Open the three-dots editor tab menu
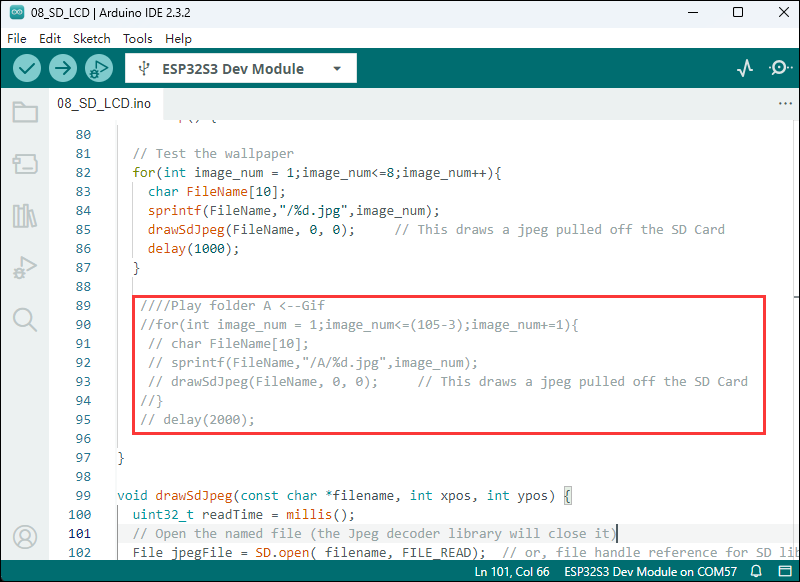 pos(784,103)
